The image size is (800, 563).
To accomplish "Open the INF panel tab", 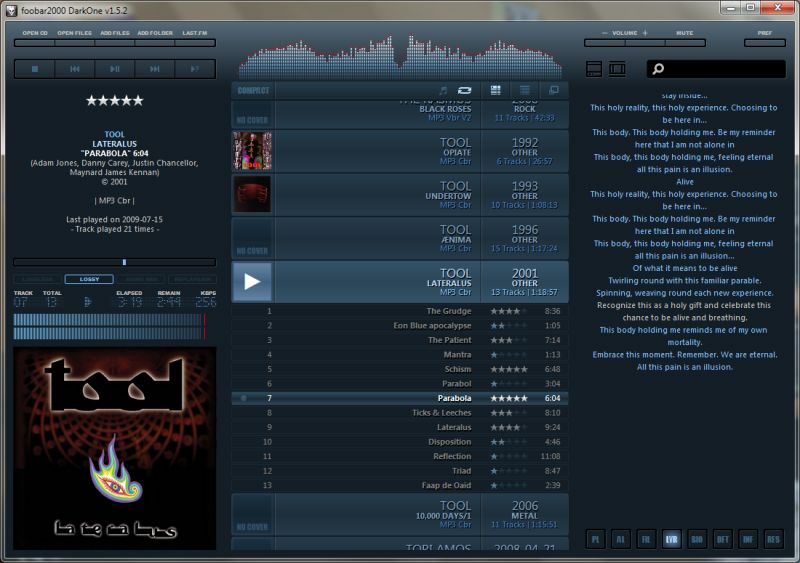I will point(748,539).
